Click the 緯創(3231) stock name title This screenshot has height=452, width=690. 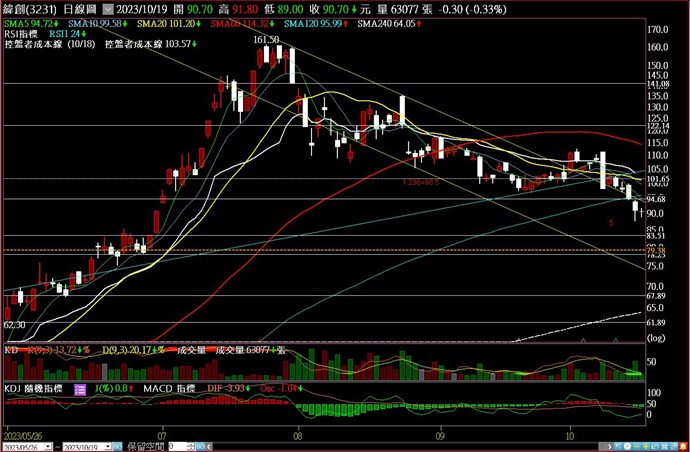pyautogui.click(x=28, y=6)
